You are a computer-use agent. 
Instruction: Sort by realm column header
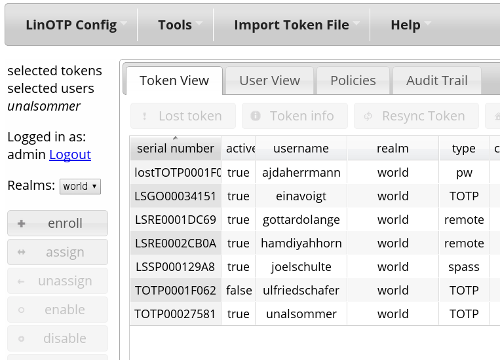pyautogui.click(x=393, y=149)
